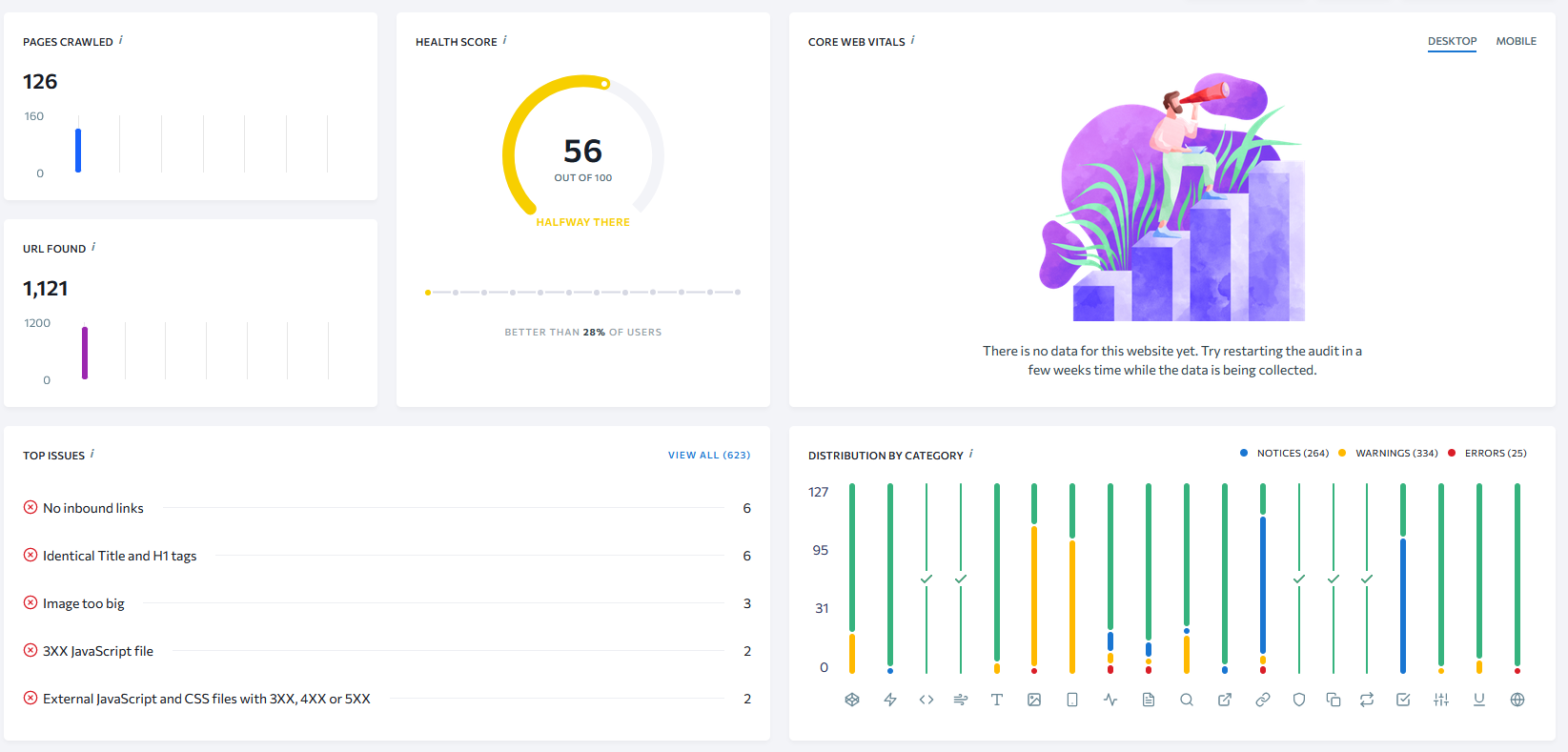Open View All (623) issues link
This screenshot has height=752, width=1568.
(x=708, y=456)
